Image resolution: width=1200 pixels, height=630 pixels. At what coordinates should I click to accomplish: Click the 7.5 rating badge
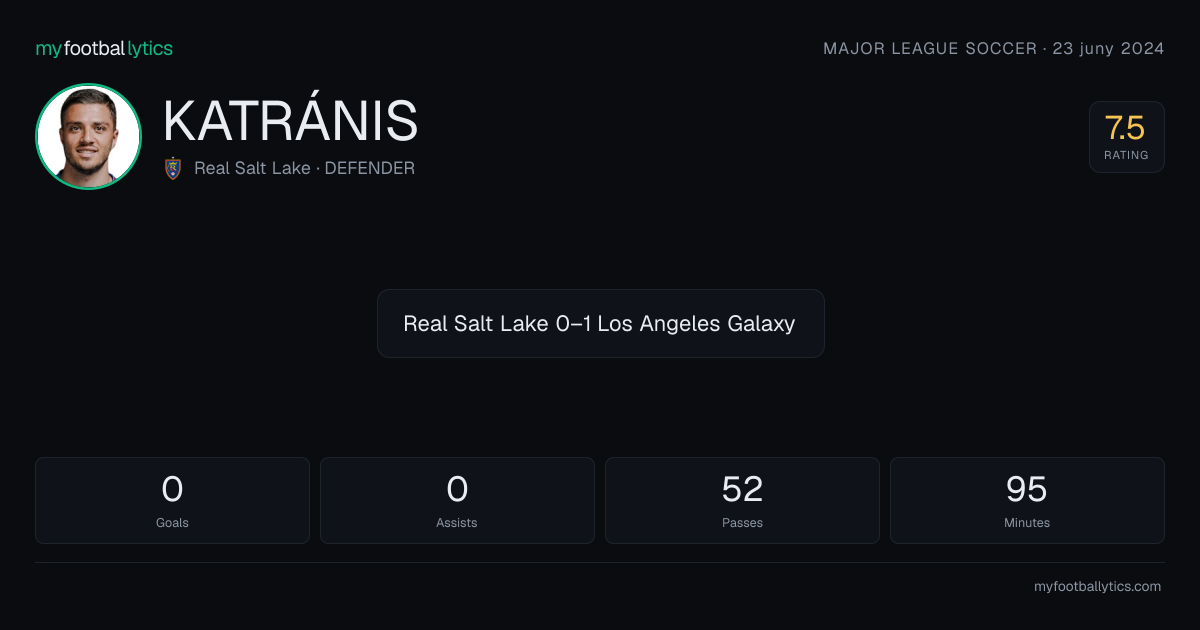pos(1126,137)
